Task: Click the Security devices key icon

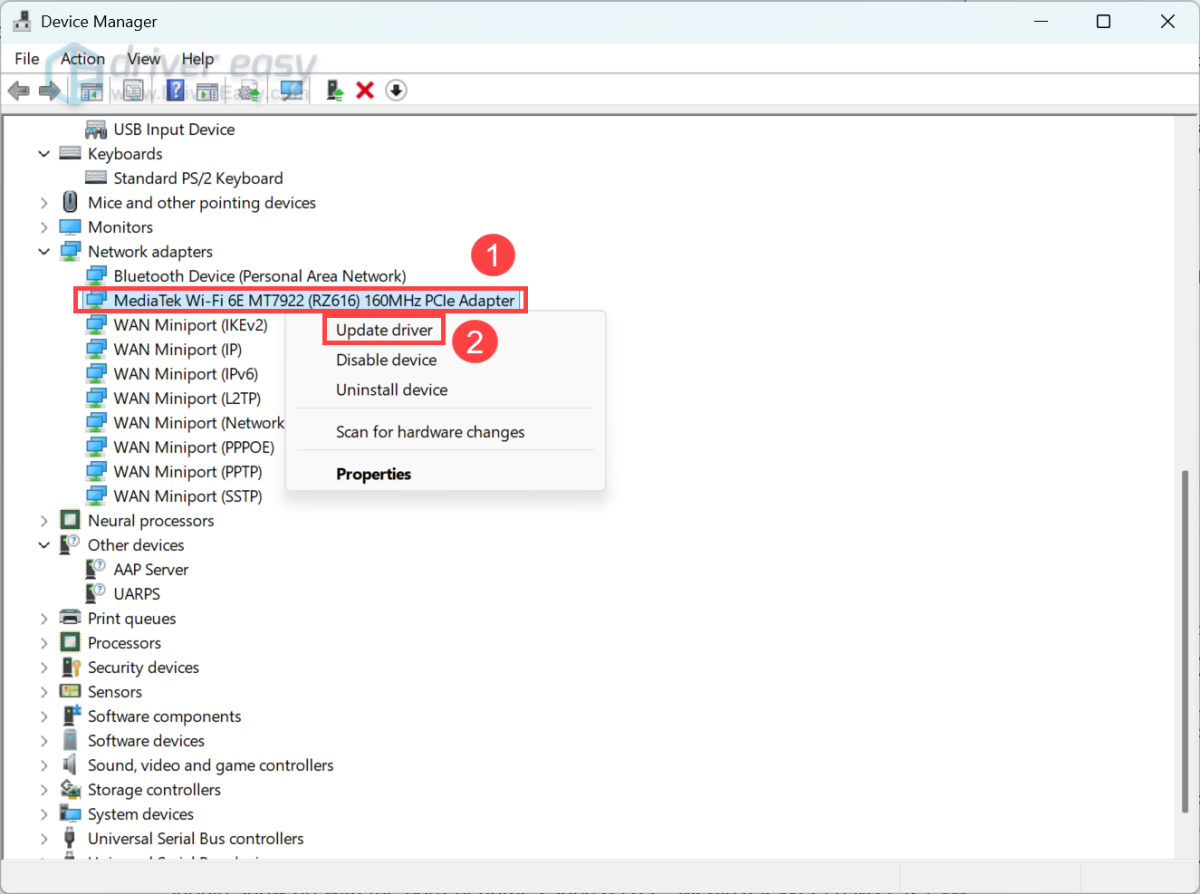Action: tap(70, 667)
